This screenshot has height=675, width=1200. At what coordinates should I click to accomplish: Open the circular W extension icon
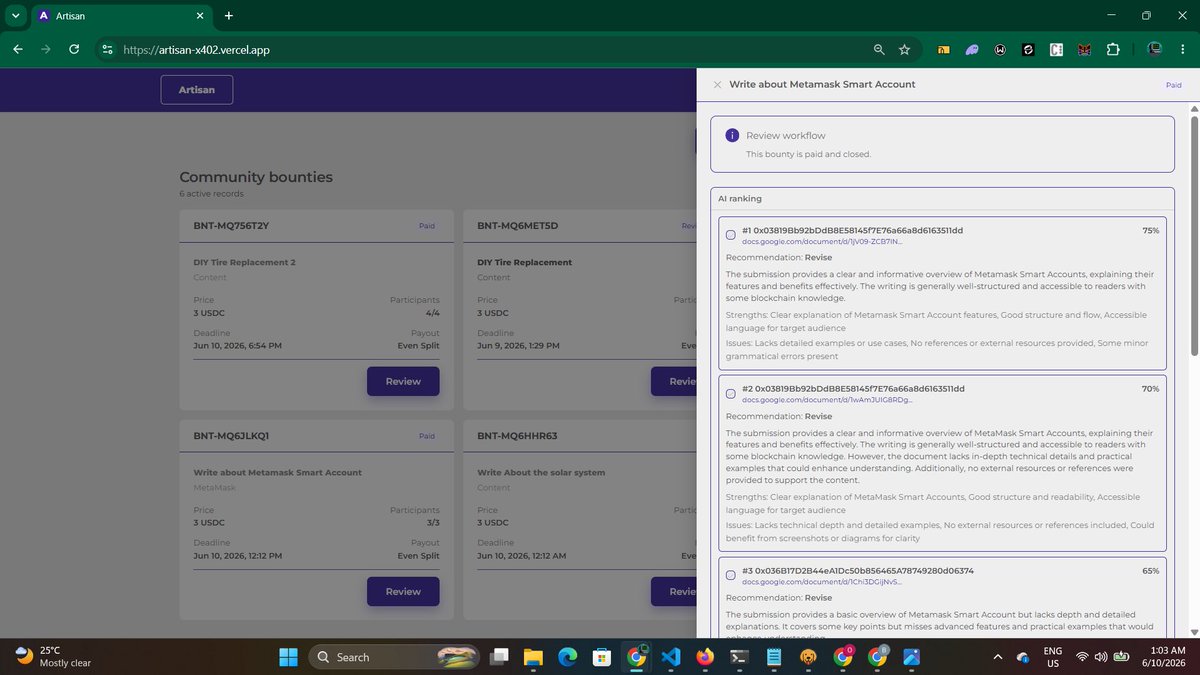[x=1000, y=49]
